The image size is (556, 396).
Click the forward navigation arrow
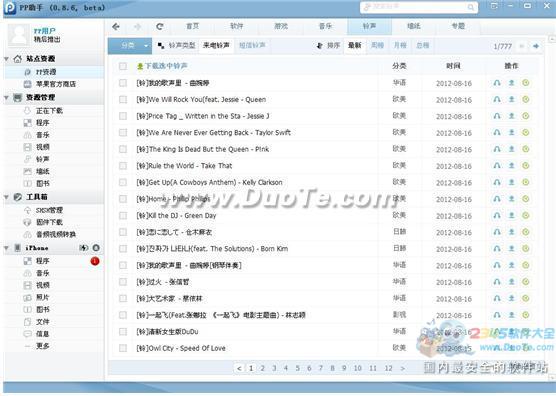coord(137,27)
